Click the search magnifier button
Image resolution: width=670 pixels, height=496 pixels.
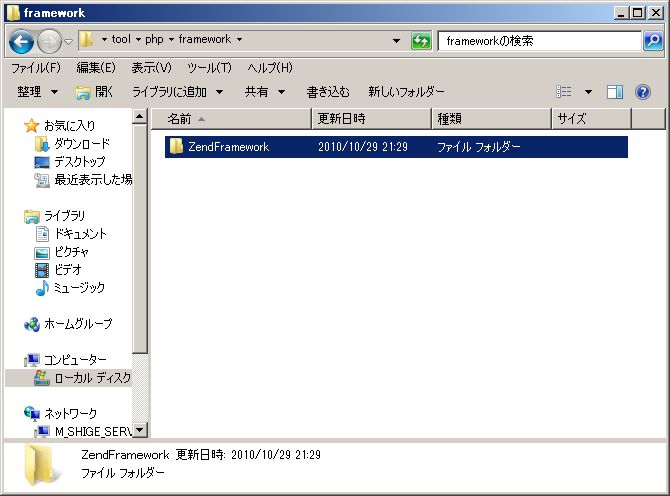click(x=653, y=41)
